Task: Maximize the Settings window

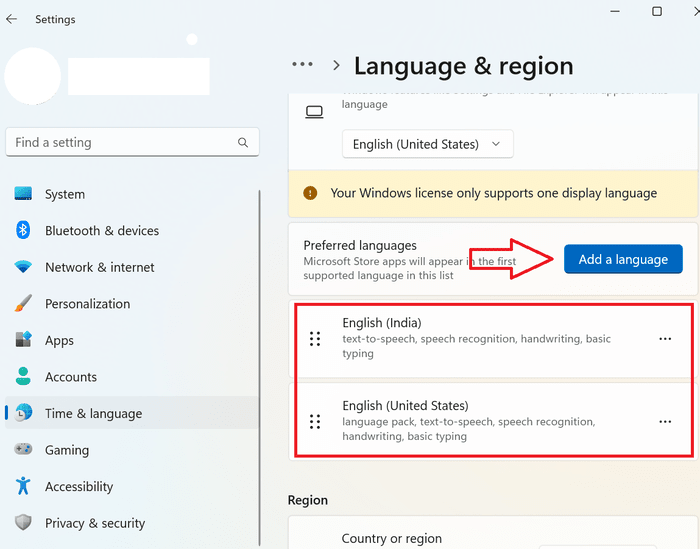Action: click(657, 11)
